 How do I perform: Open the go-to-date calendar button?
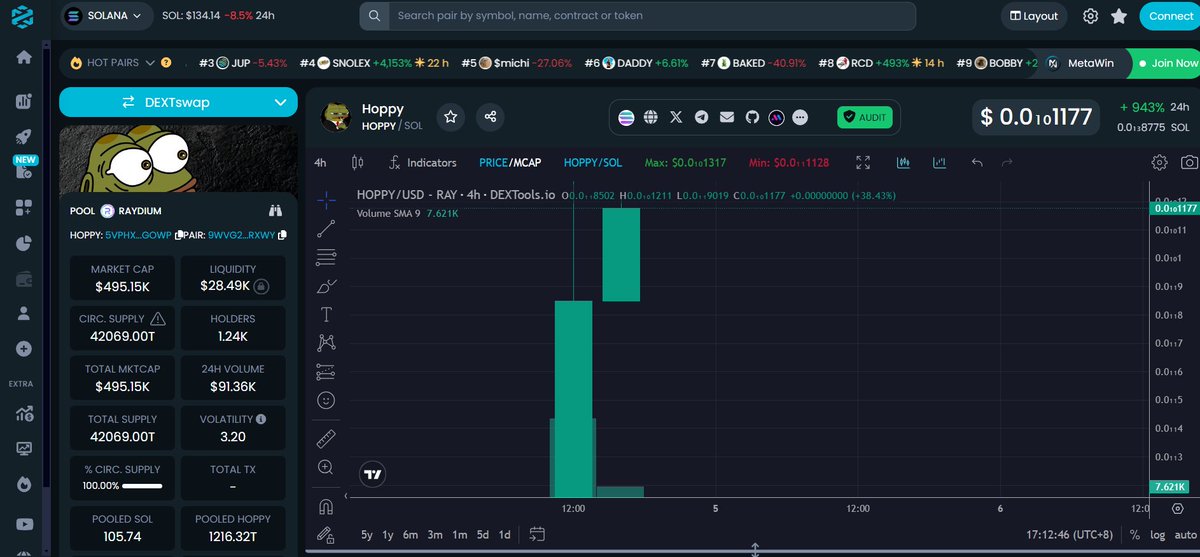click(537, 534)
